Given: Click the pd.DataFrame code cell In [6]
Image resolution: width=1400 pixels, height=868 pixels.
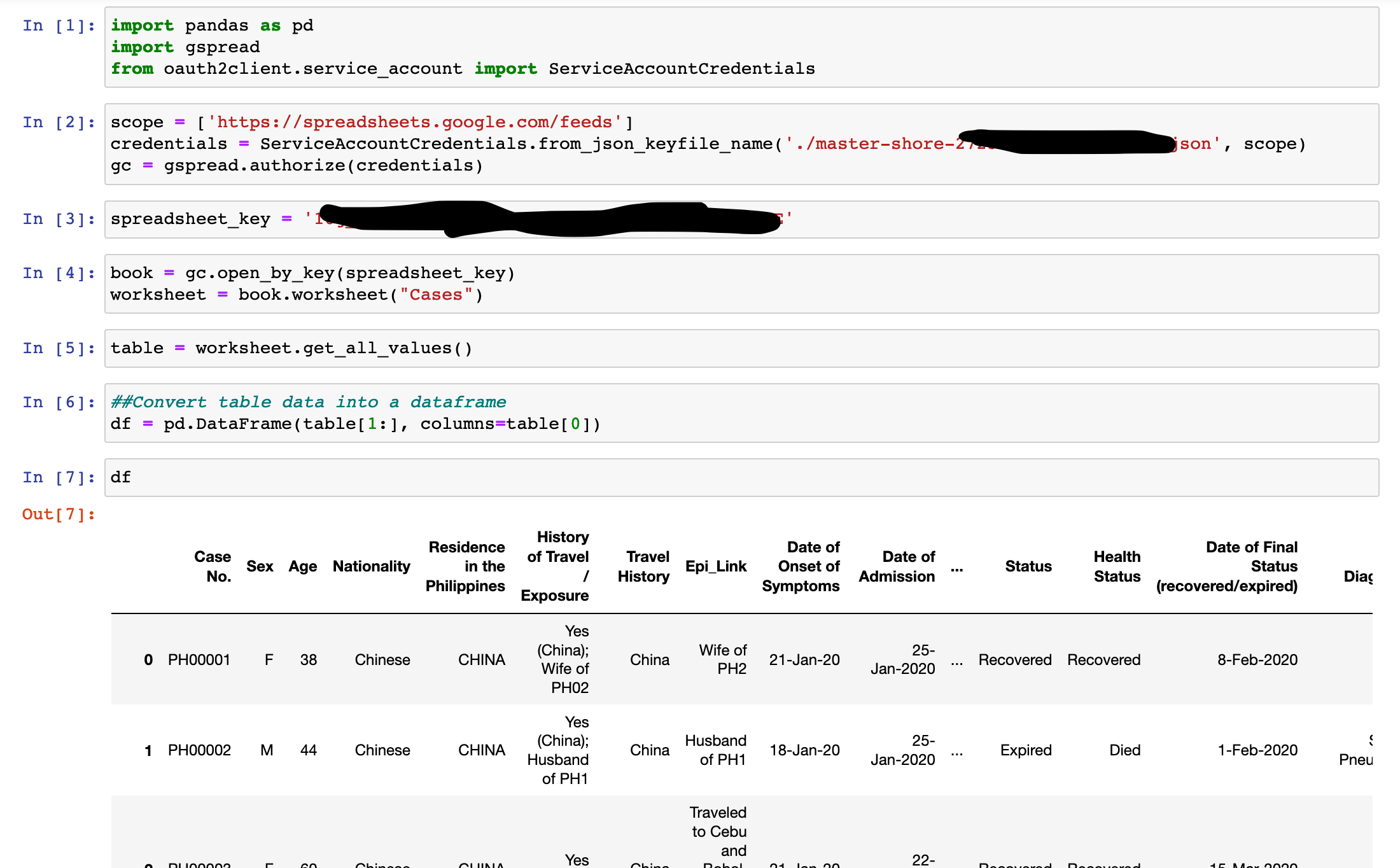Looking at the screenshot, I should tap(741, 413).
